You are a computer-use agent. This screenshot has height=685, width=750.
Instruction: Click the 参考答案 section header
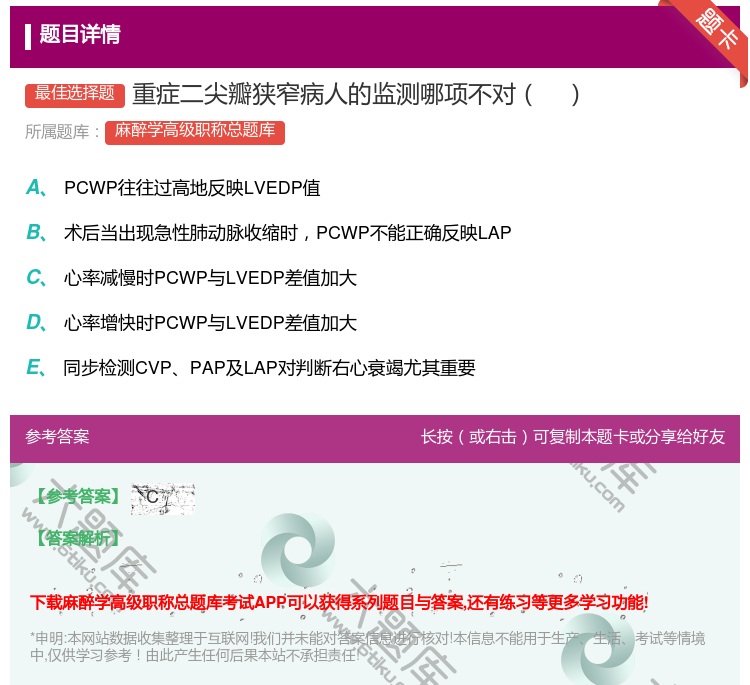pyautogui.click(x=57, y=437)
